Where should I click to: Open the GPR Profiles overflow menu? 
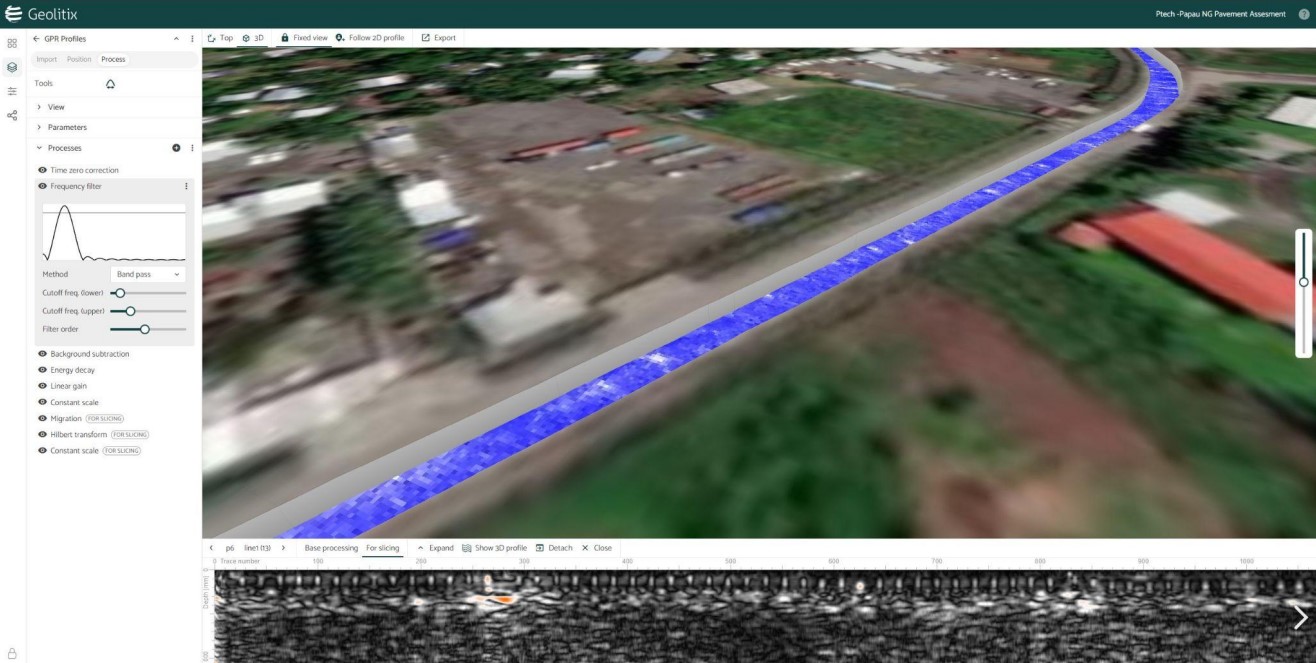[x=192, y=38]
